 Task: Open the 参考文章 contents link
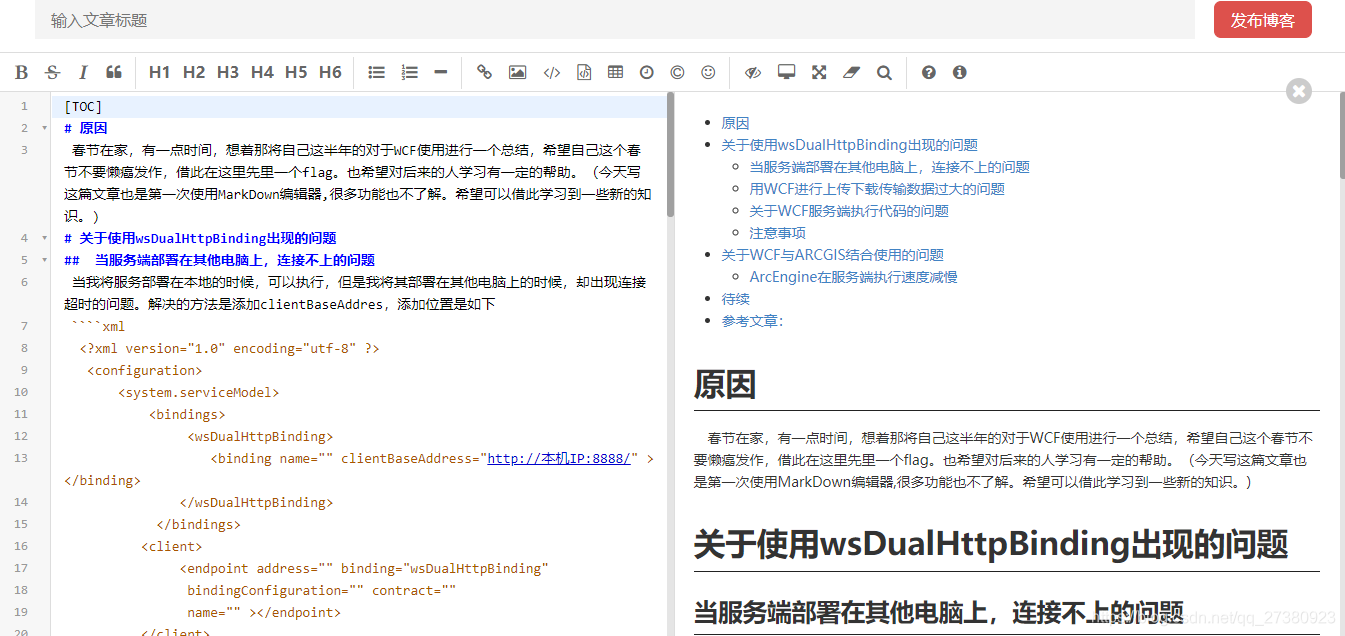point(753,321)
